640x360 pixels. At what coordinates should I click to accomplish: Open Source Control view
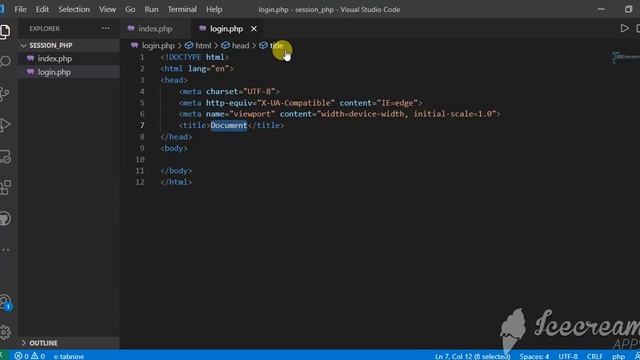pos(5,93)
